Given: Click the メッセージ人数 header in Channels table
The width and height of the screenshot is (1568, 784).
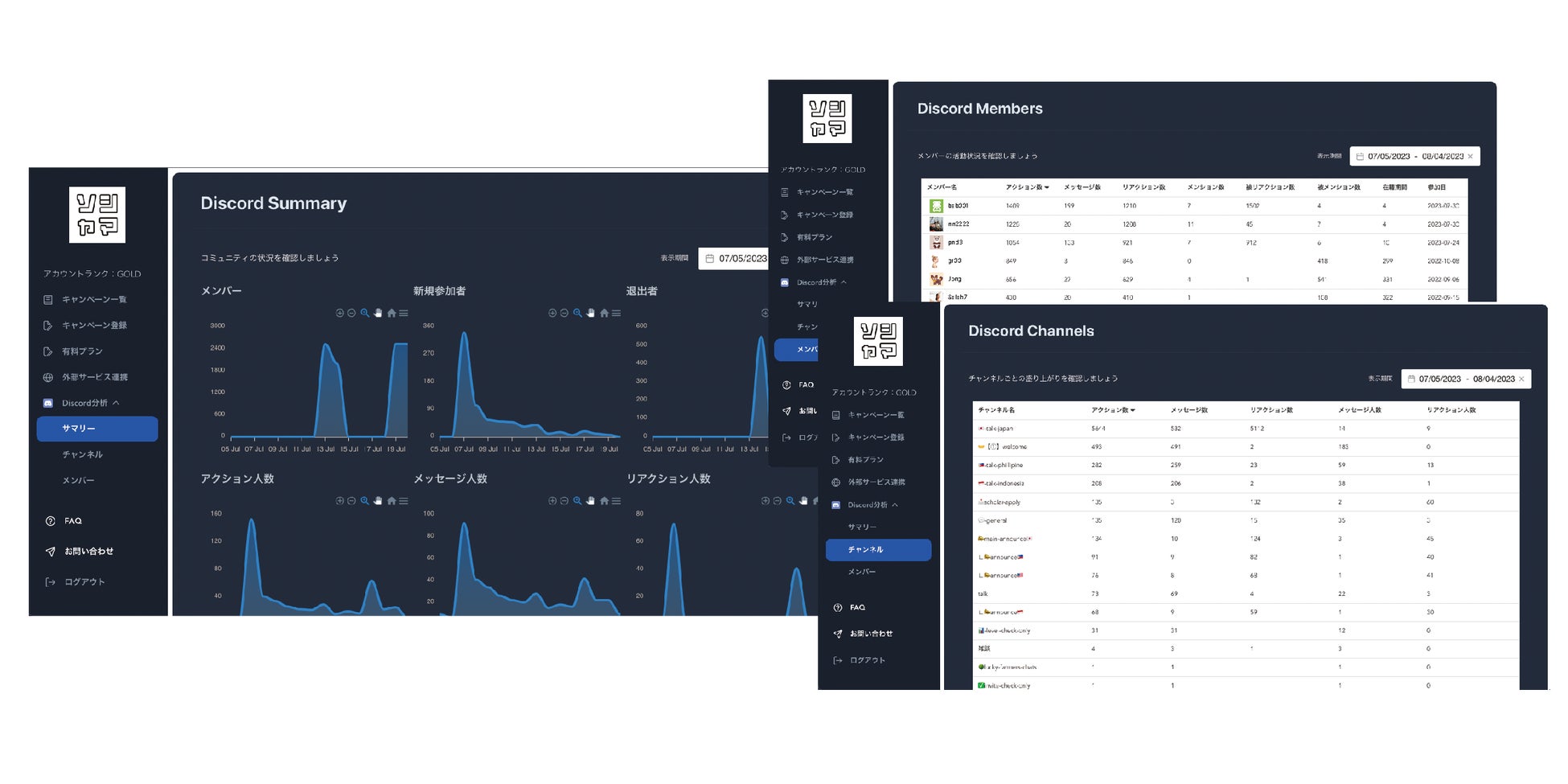Looking at the screenshot, I should (1360, 410).
